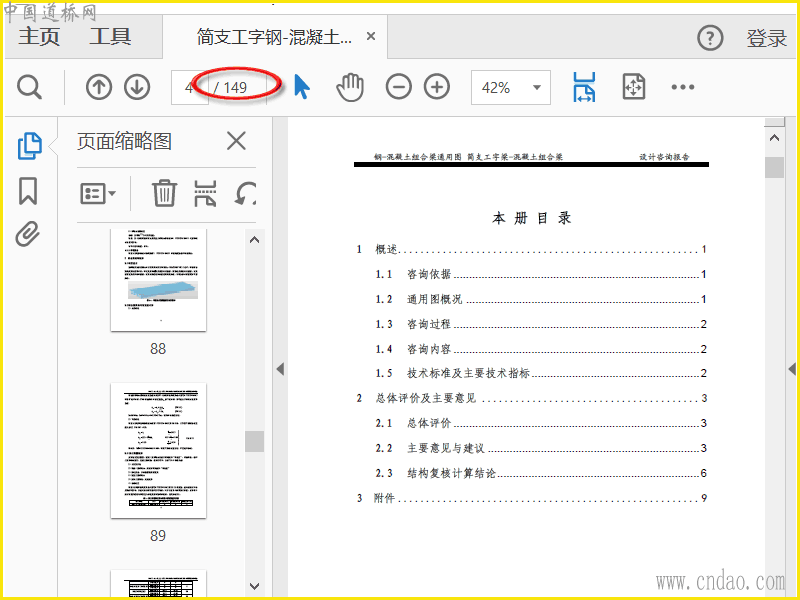Open more tools ellipsis menu
Image resolution: width=800 pixels, height=600 pixels.
pyautogui.click(x=683, y=87)
